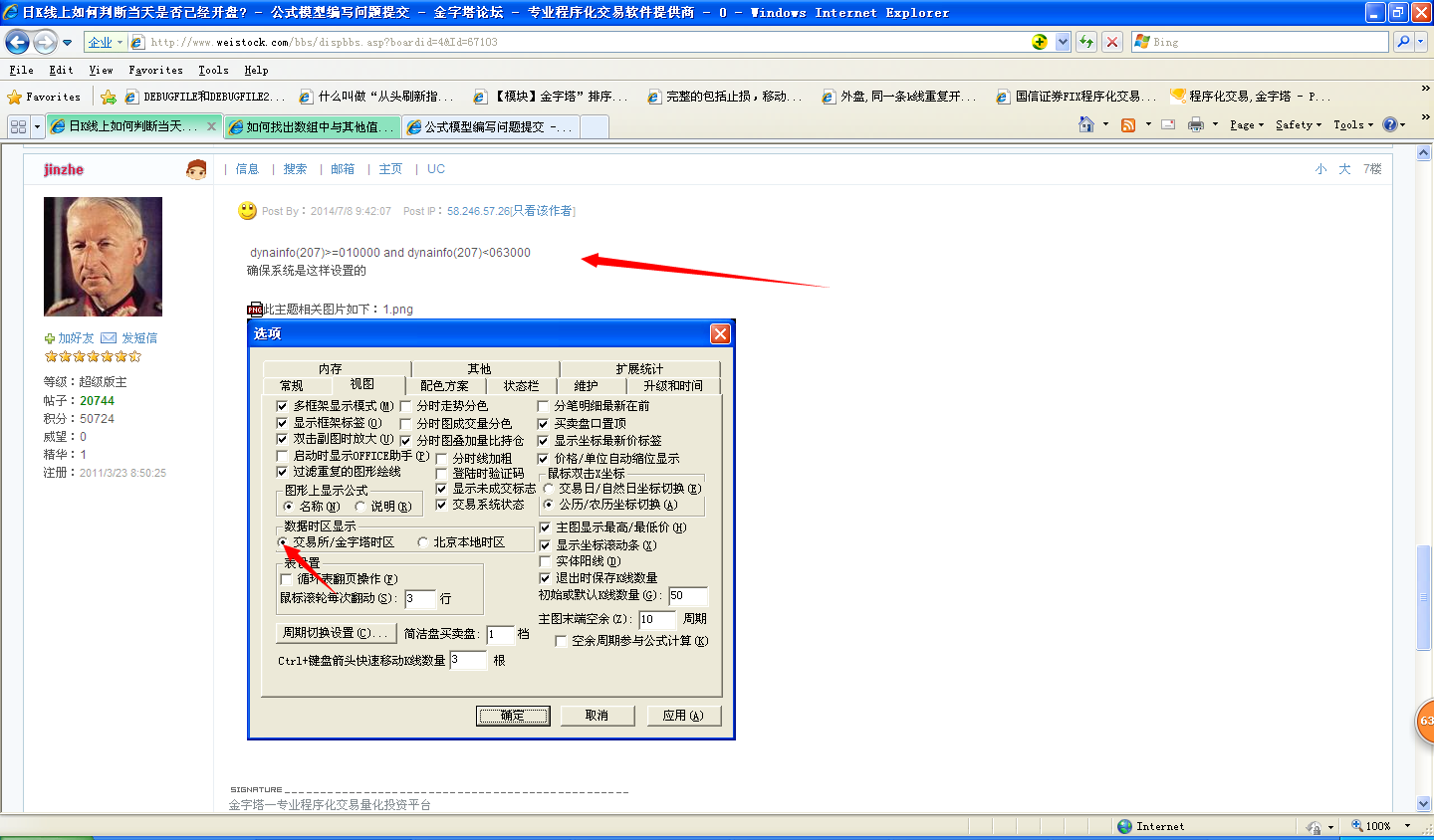1434x840 pixels.
Task: Select 交易所/金字塔时区 radio button
Action: tap(283, 542)
